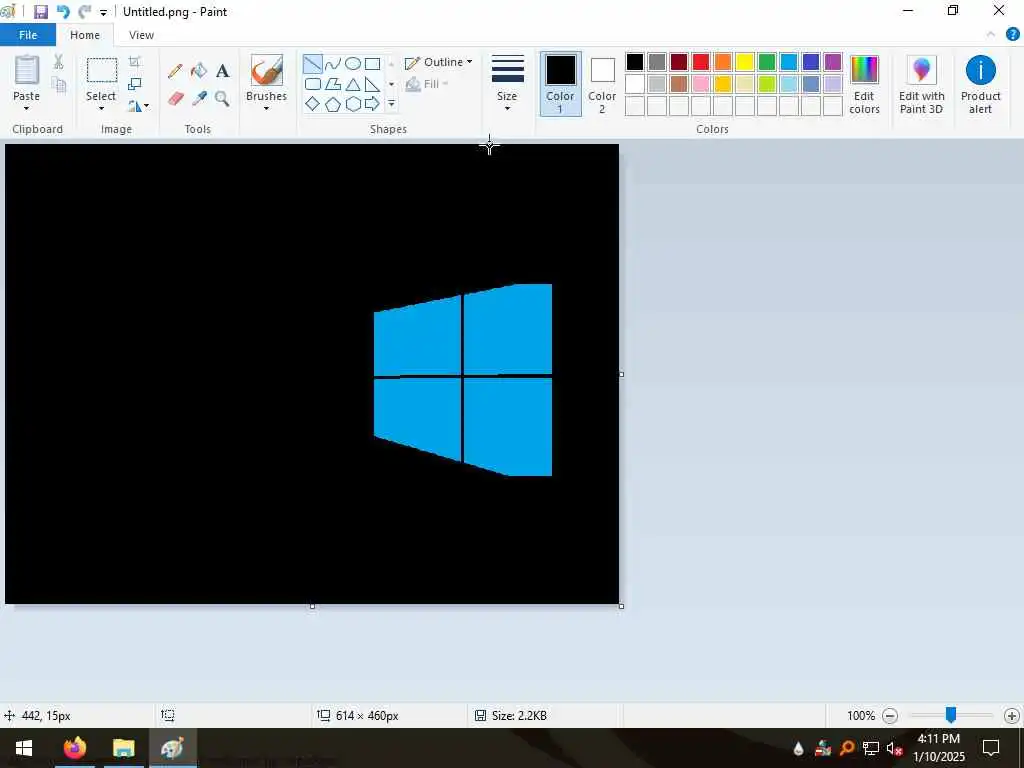Viewport: 1024px width, 768px height.
Task: Click Edit with Paint 3D button
Action: pos(921,84)
